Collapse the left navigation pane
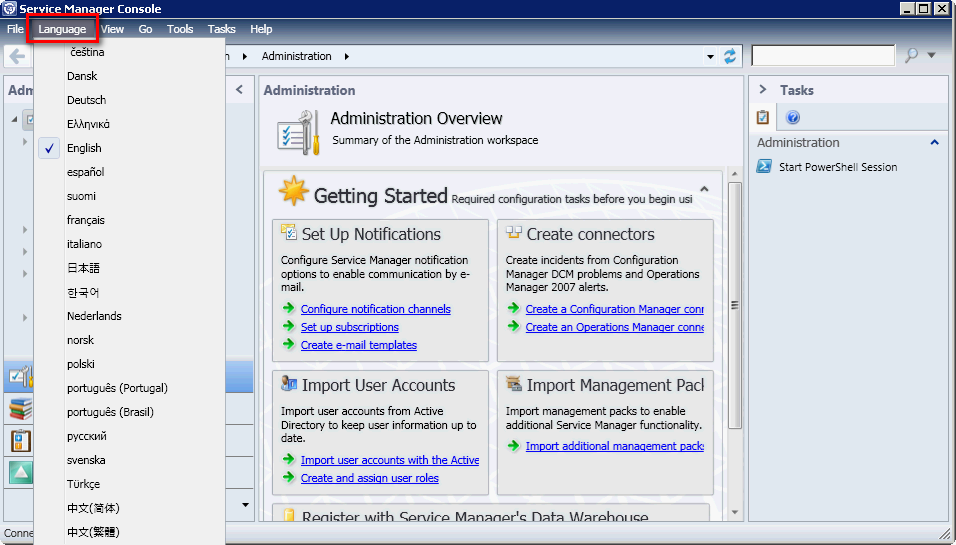956x545 pixels. 240,90
